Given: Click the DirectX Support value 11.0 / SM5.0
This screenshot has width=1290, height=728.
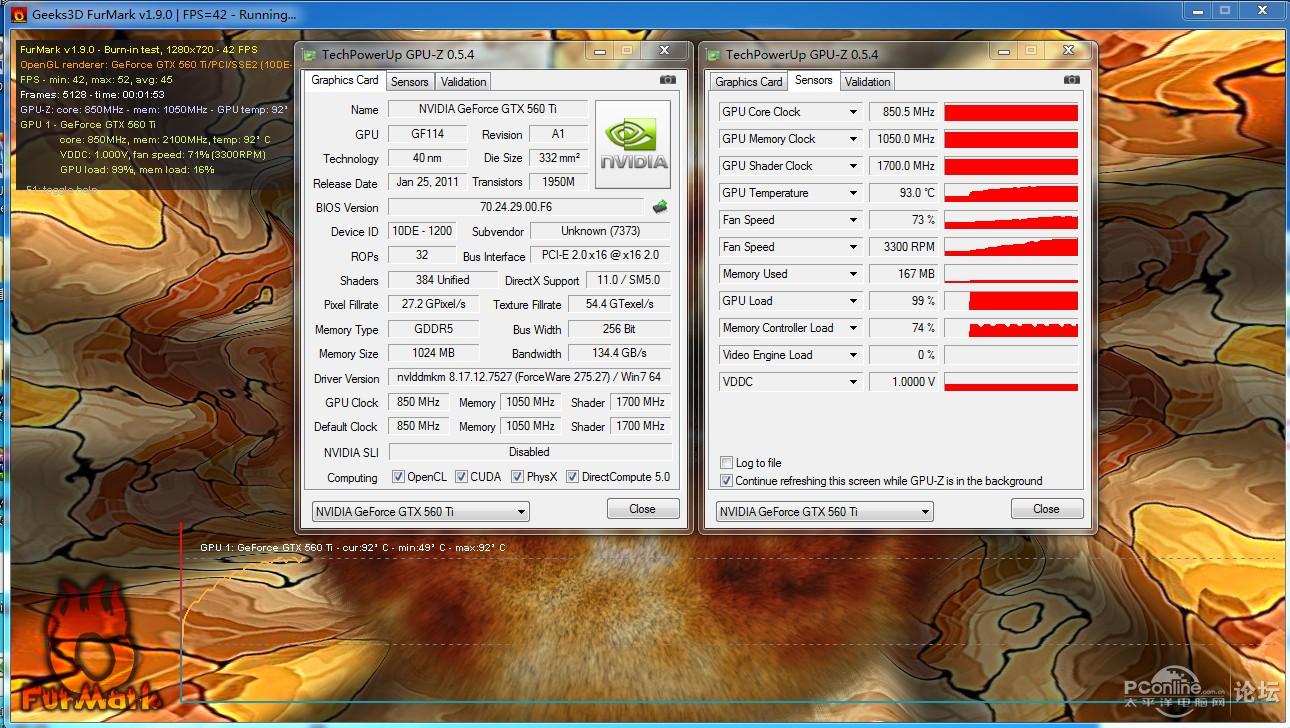Looking at the screenshot, I should click(x=627, y=280).
